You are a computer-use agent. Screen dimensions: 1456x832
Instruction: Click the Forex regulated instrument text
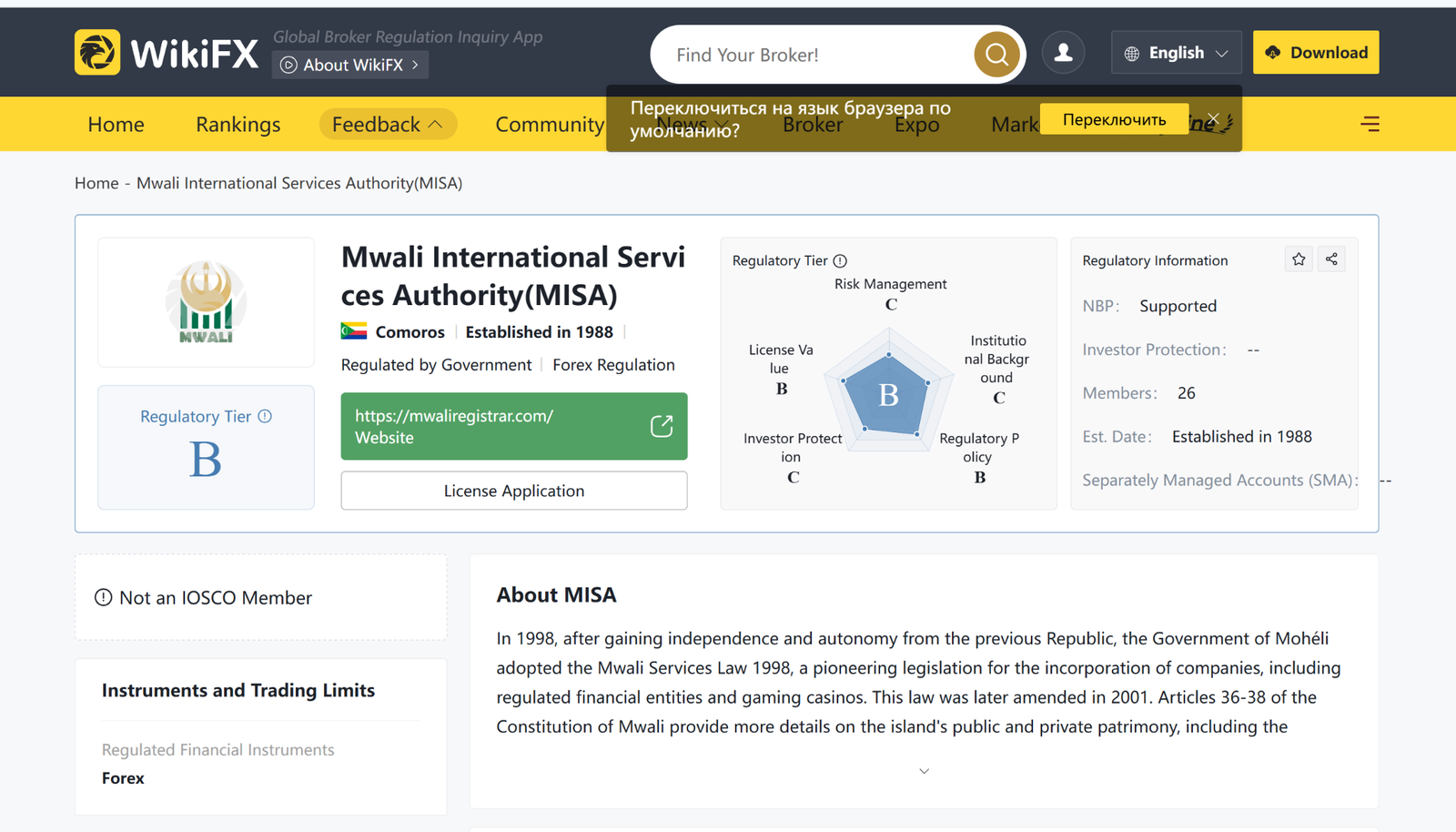pos(123,778)
